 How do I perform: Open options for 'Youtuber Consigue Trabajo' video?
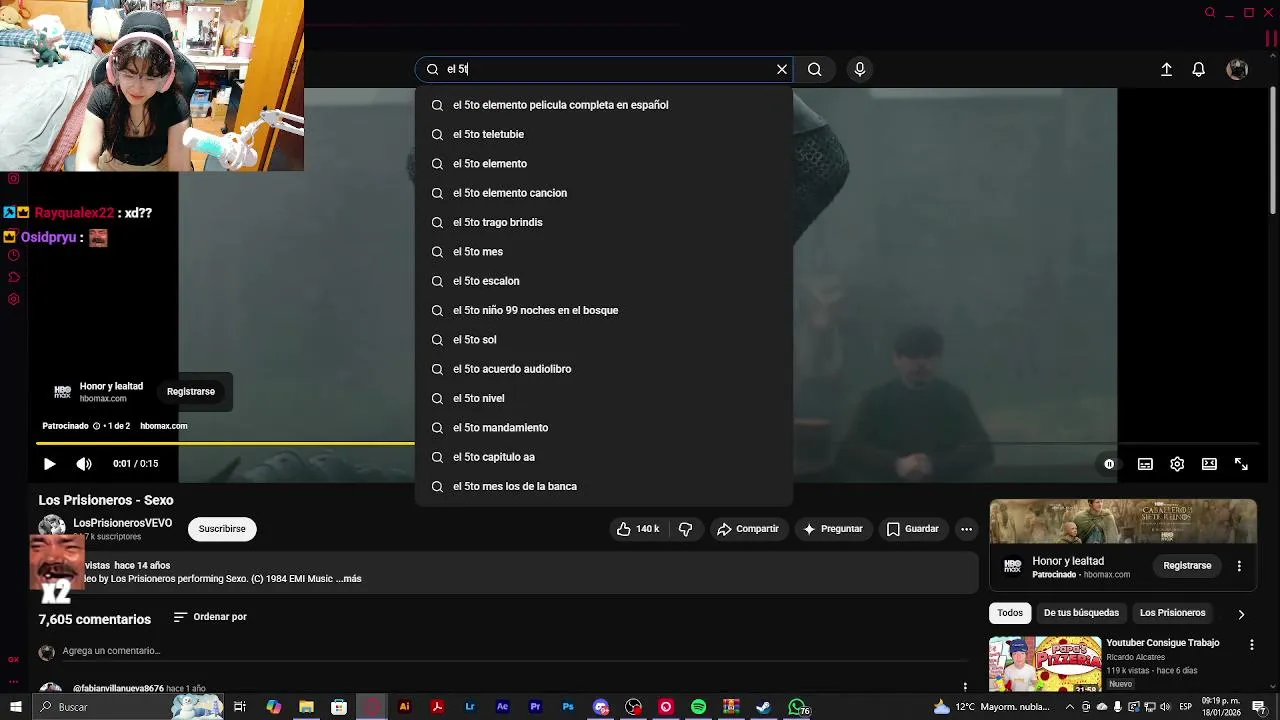pyautogui.click(x=1252, y=646)
